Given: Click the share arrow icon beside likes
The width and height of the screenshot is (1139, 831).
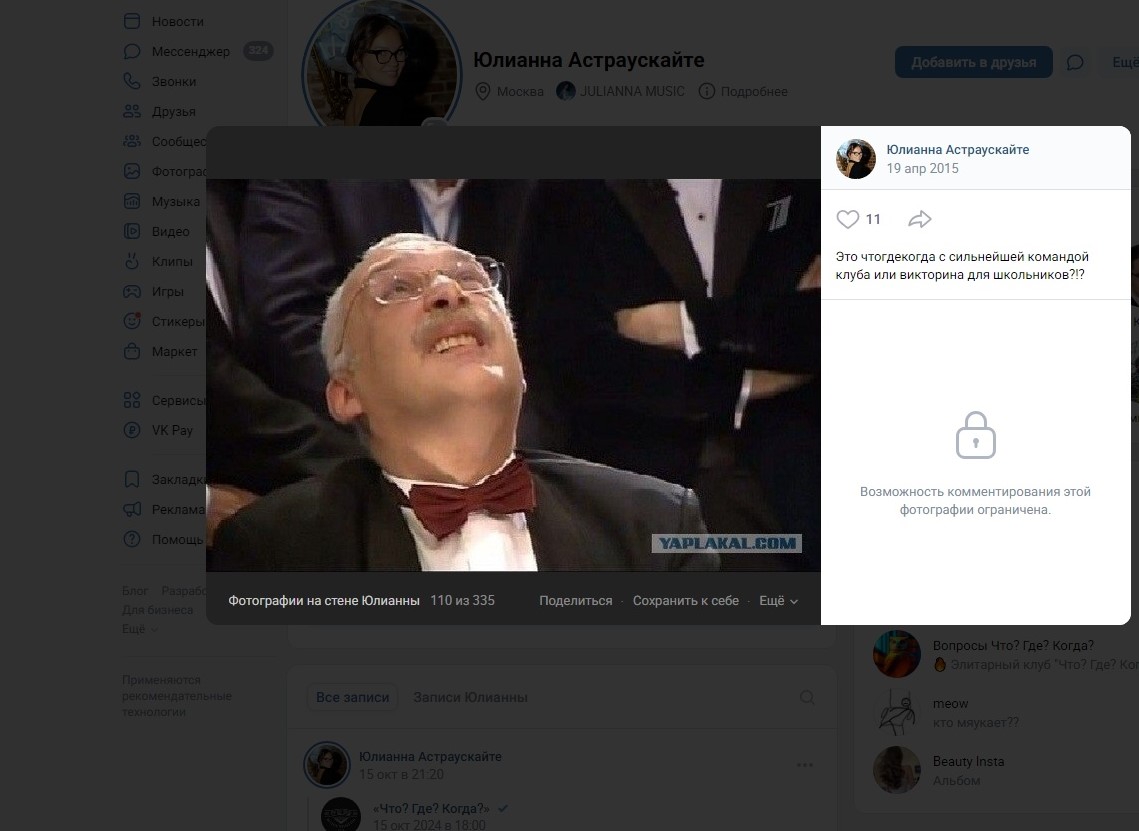Looking at the screenshot, I should click(x=920, y=219).
